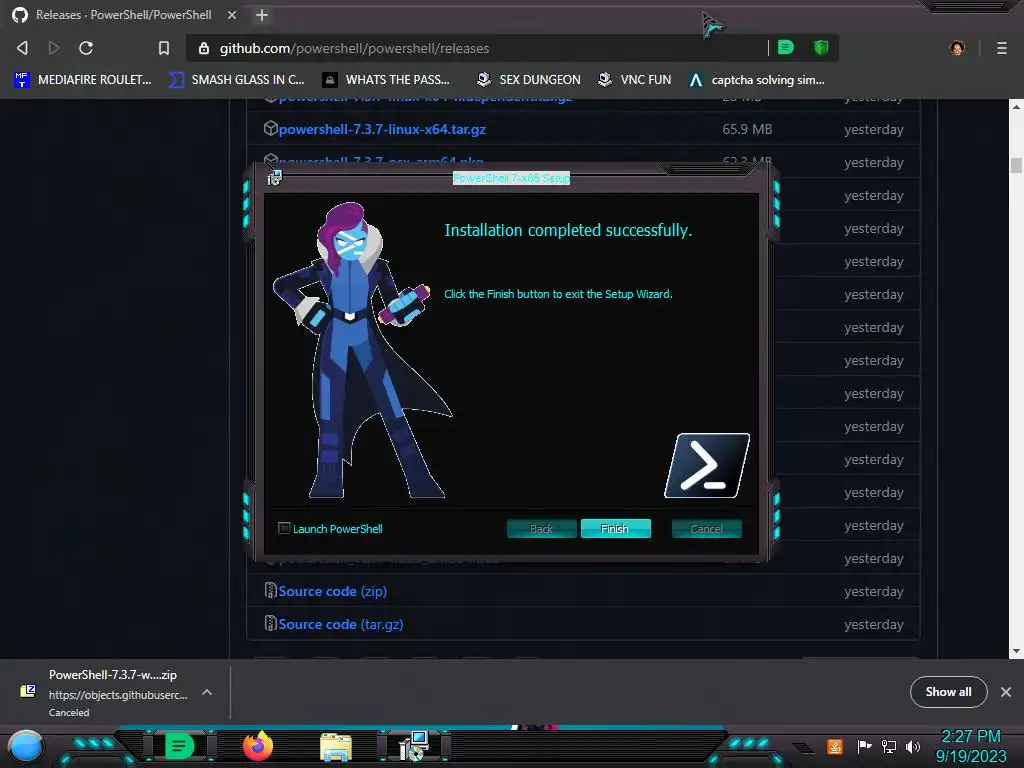Viewport: 1024px width, 768px height.
Task: Download Source code (zip)
Action: 332,591
